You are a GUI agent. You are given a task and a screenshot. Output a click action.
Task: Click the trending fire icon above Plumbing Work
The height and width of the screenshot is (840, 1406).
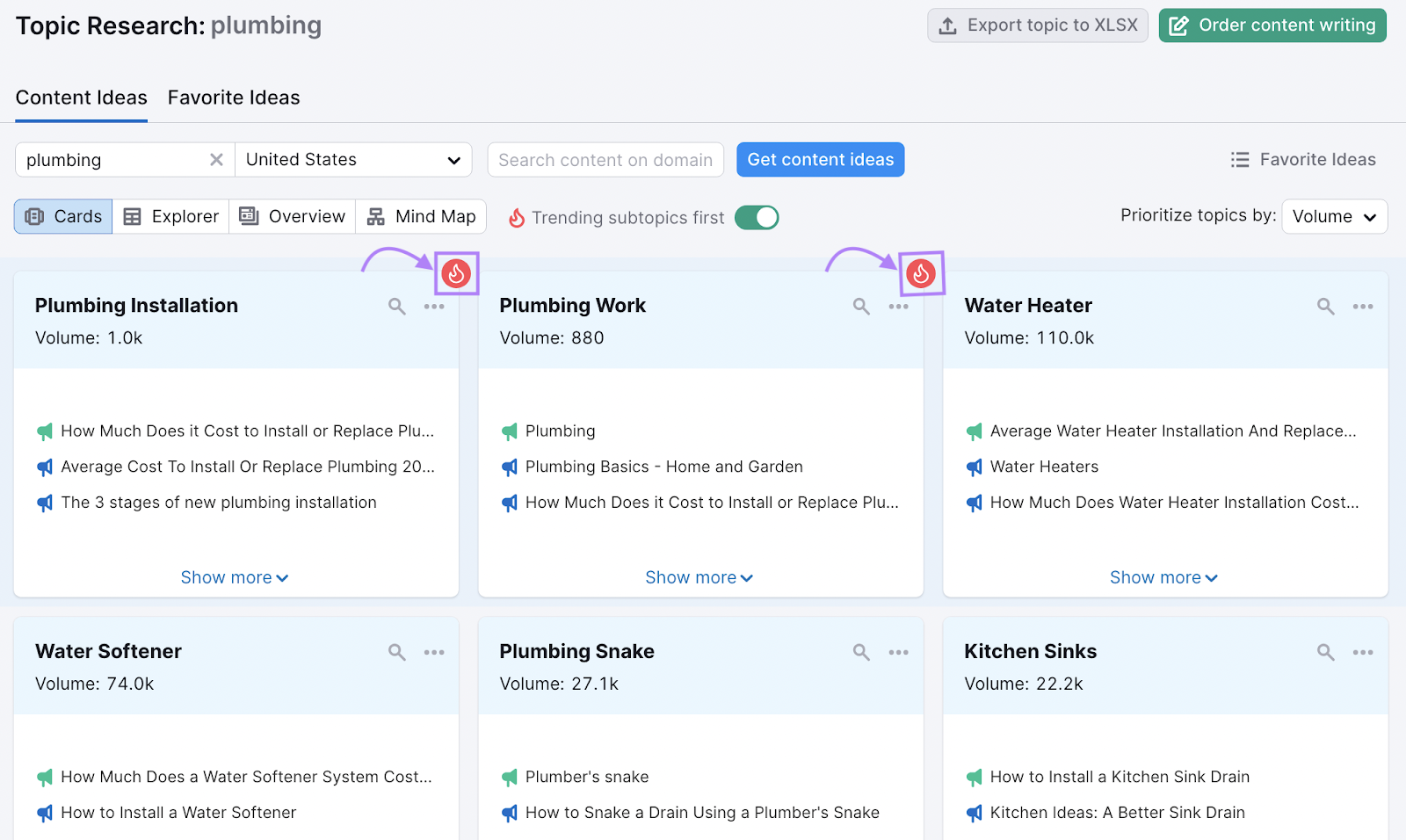(921, 272)
